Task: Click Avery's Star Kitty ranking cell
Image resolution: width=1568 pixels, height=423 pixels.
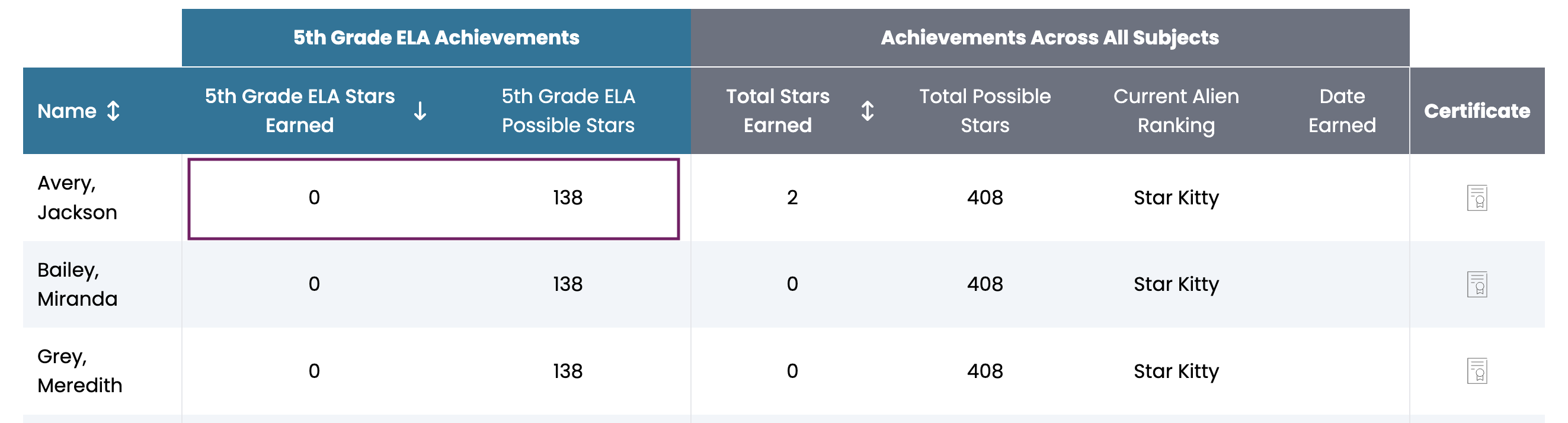Action: [x=1176, y=198]
